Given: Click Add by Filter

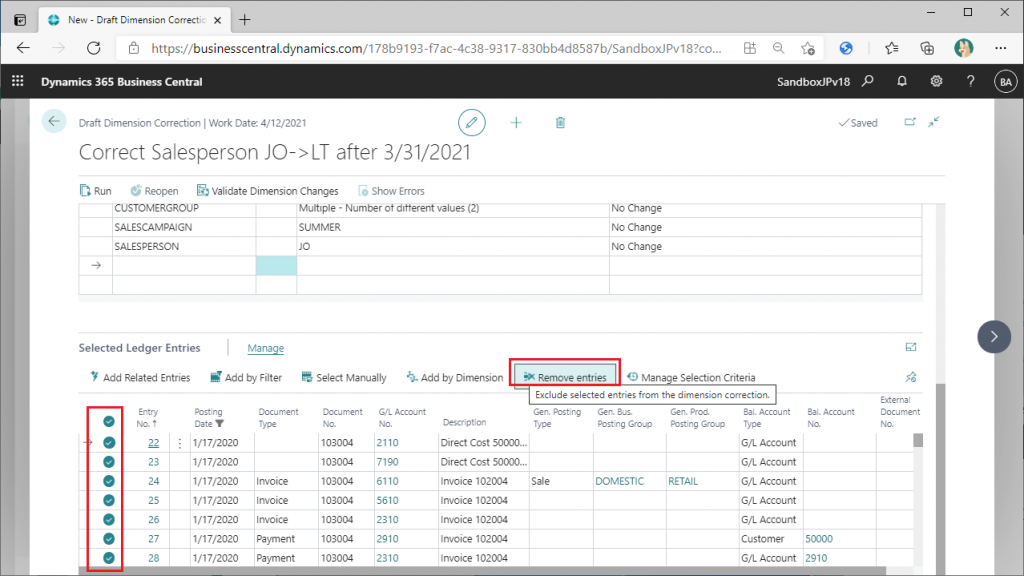Looking at the screenshot, I should [246, 377].
